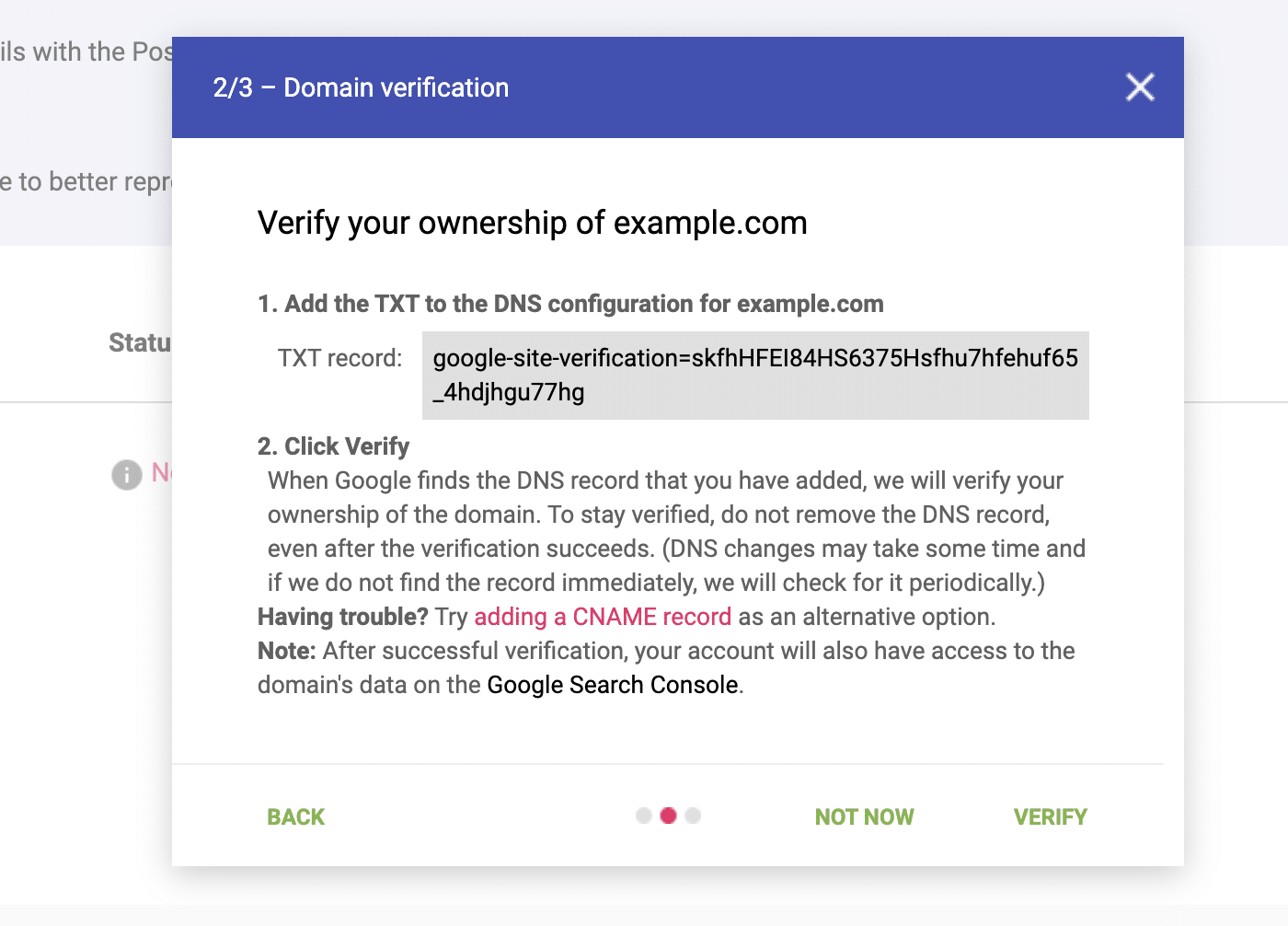
Task: Click the "Having trouble?" text
Action: [x=341, y=617]
